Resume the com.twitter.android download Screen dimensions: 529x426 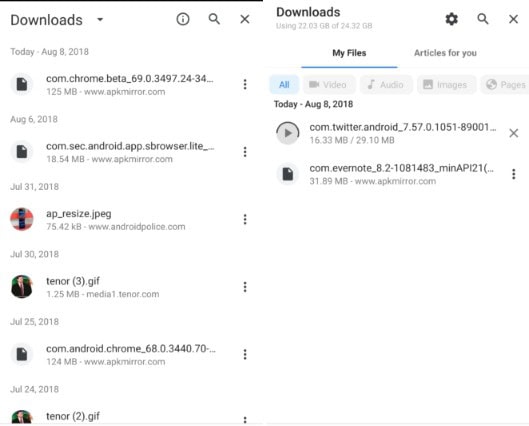(287, 133)
